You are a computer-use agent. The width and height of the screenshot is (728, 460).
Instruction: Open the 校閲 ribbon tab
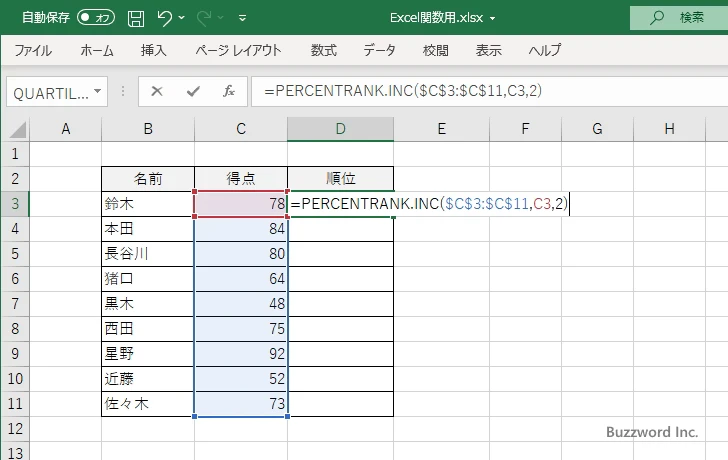[x=436, y=50]
